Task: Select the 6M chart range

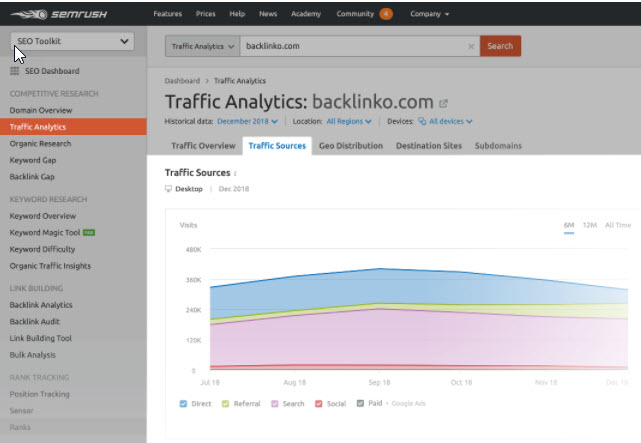Action: click(x=569, y=226)
